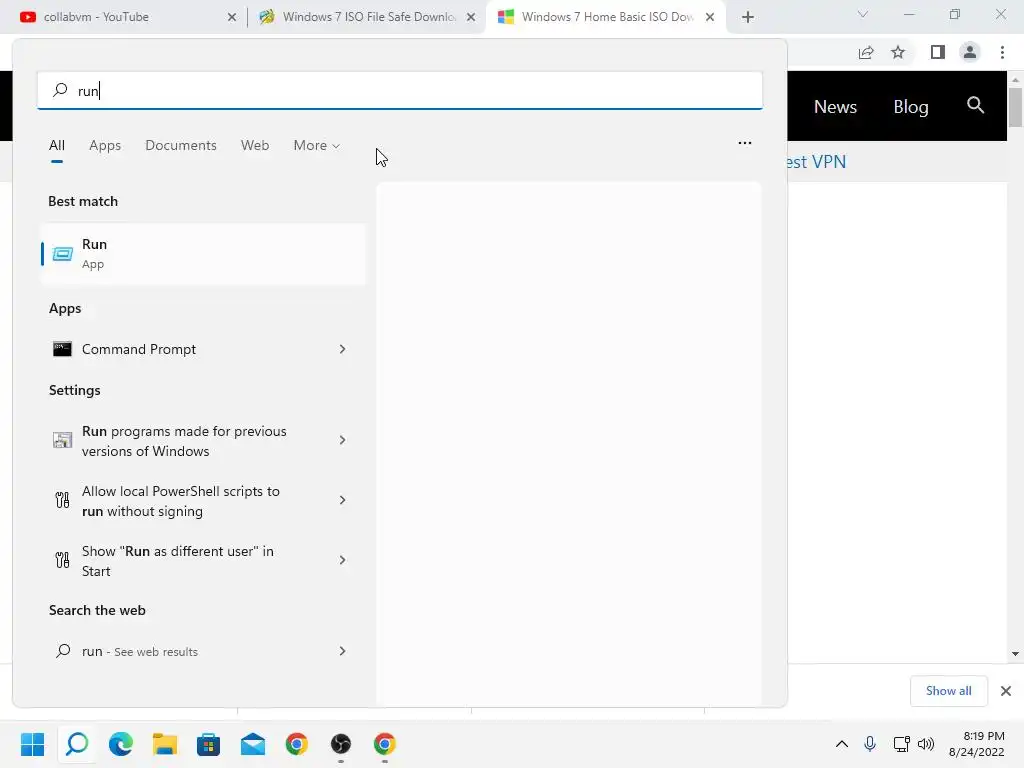Switch to the Web search filter
This screenshot has height=768, width=1024.
pyautogui.click(x=255, y=145)
